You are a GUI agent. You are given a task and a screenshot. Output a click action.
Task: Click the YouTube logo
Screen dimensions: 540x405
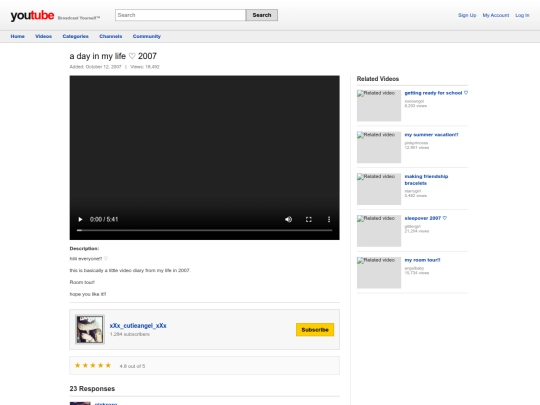(32, 15)
